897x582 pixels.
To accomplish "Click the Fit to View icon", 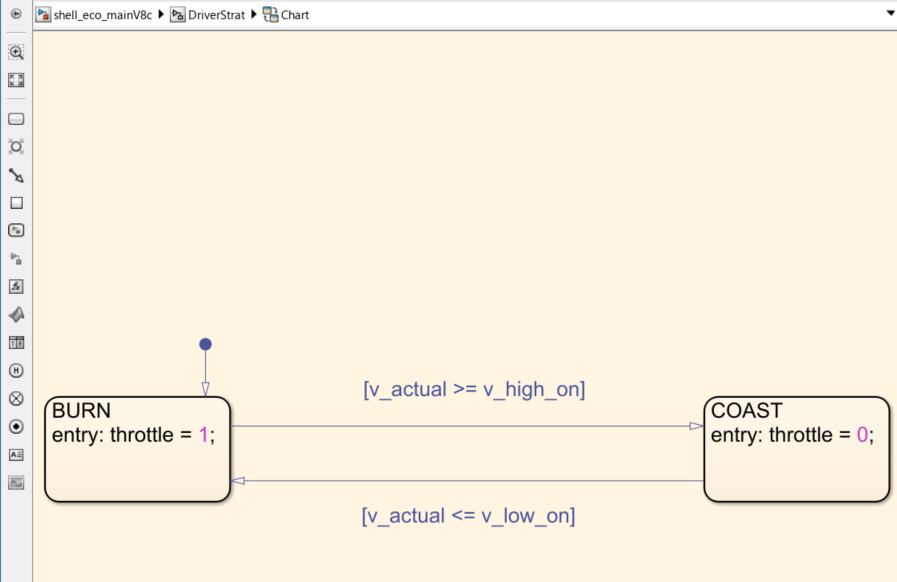I will pos(16,80).
